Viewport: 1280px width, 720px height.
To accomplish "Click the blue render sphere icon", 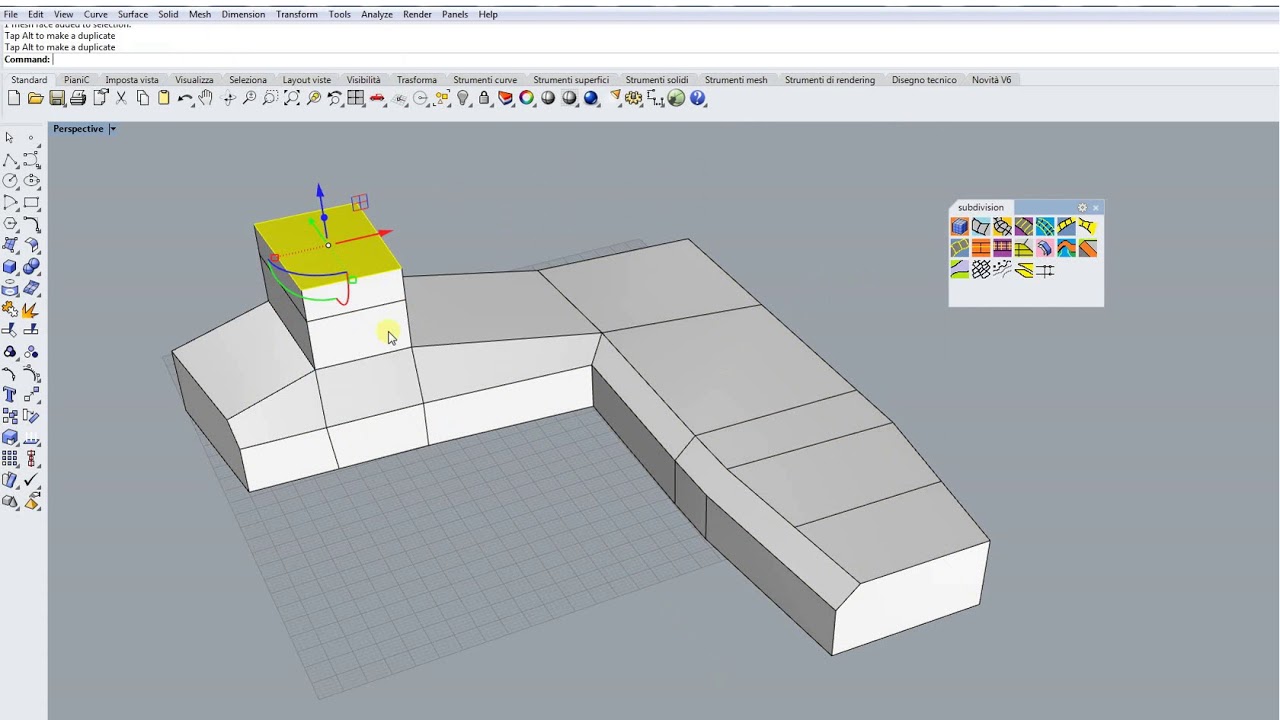I will [591, 98].
